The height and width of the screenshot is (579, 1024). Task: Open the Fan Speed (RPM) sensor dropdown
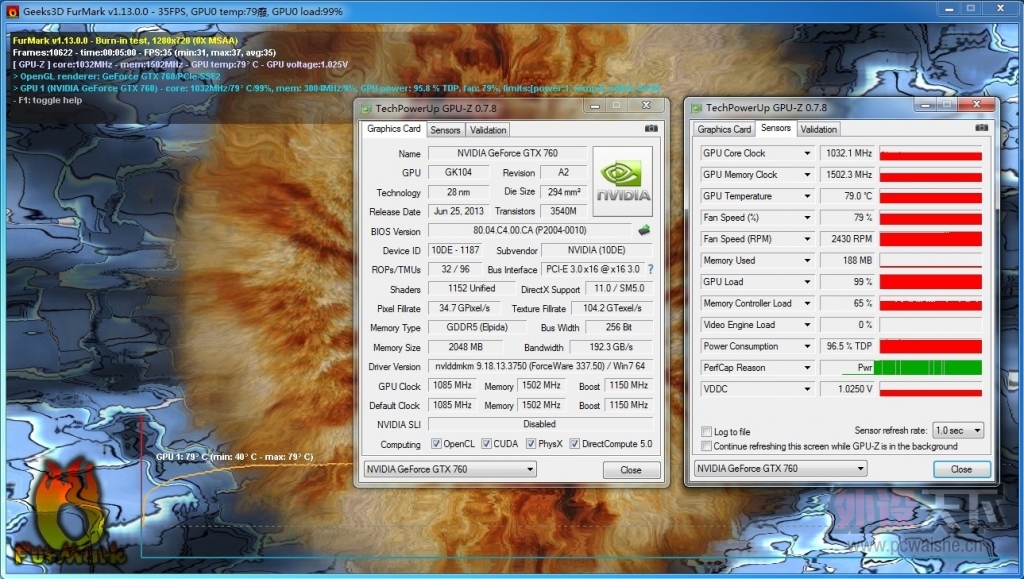(x=807, y=240)
